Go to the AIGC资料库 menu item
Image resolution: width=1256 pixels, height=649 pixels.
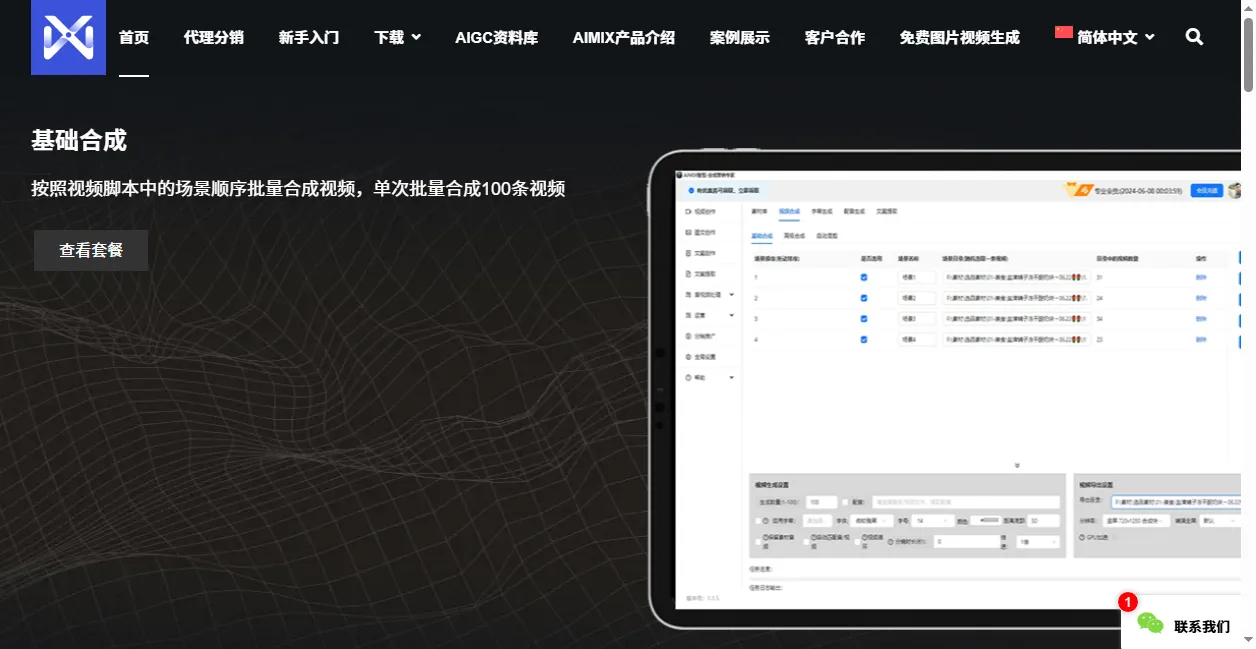(x=496, y=37)
